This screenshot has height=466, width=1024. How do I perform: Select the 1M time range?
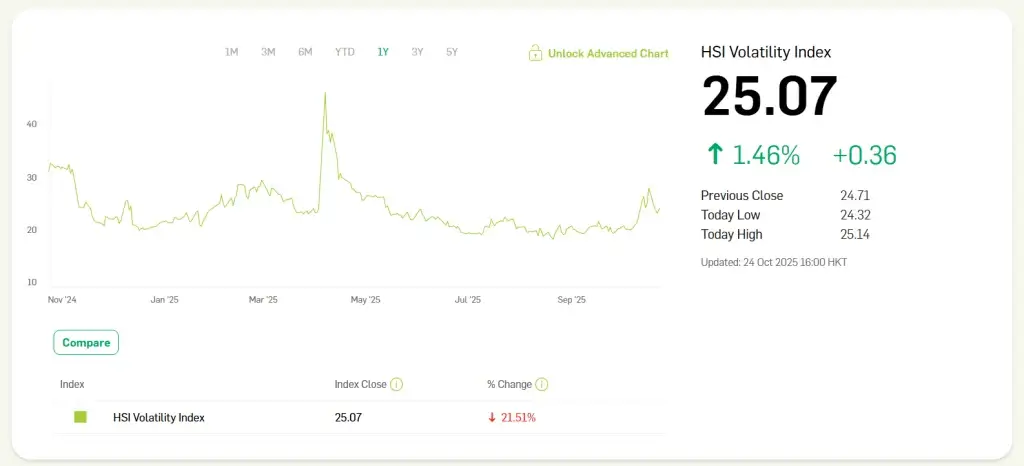pos(231,52)
